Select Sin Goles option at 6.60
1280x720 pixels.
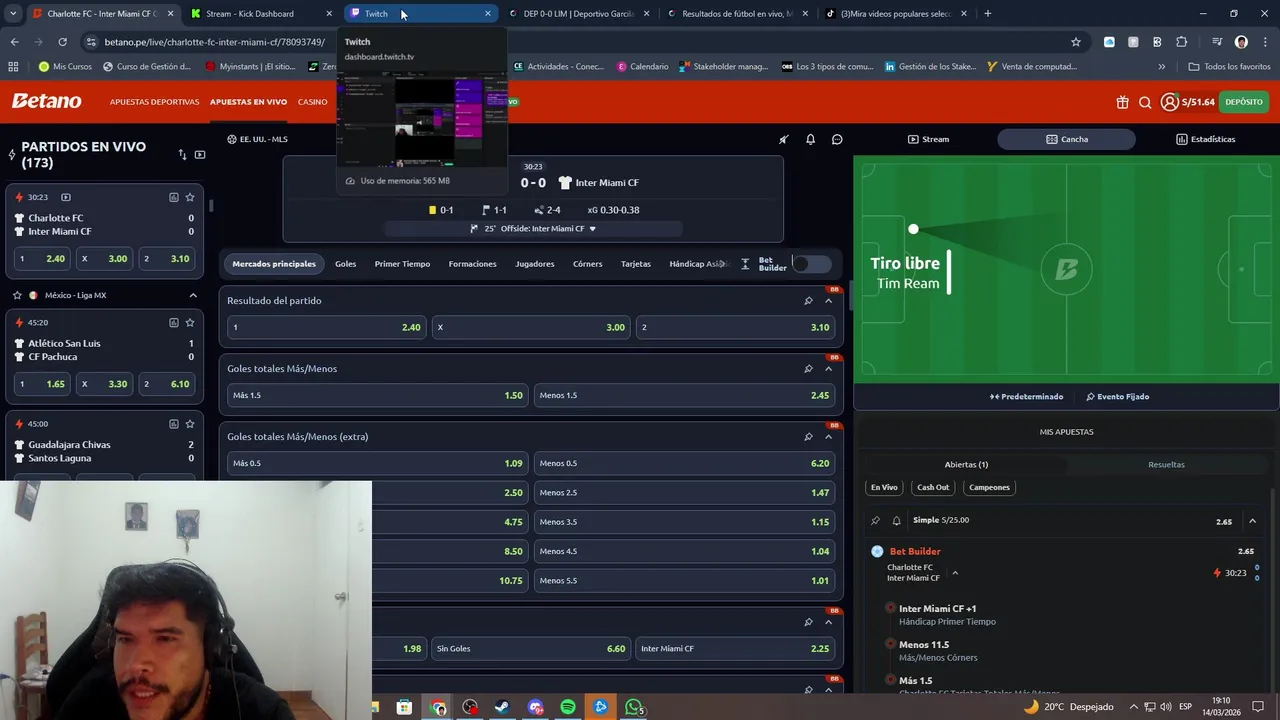[x=530, y=648]
